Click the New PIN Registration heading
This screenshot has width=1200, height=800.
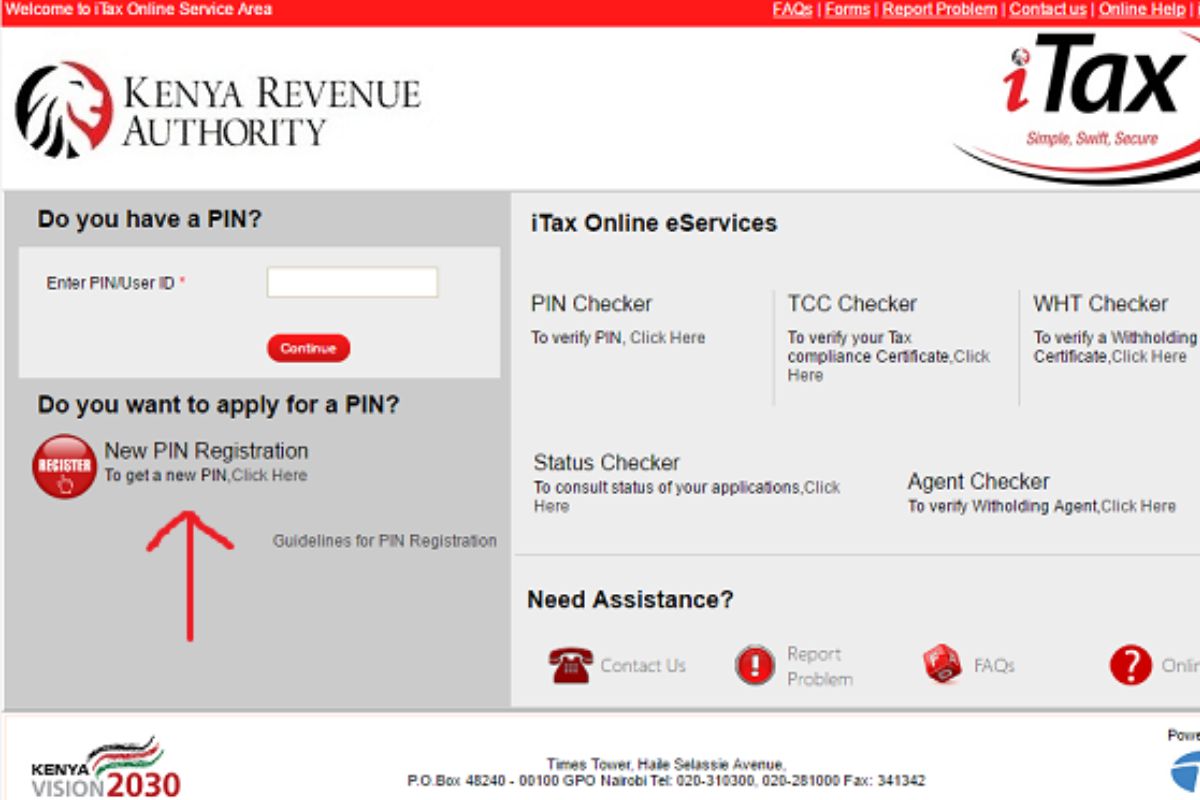(206, 451)
